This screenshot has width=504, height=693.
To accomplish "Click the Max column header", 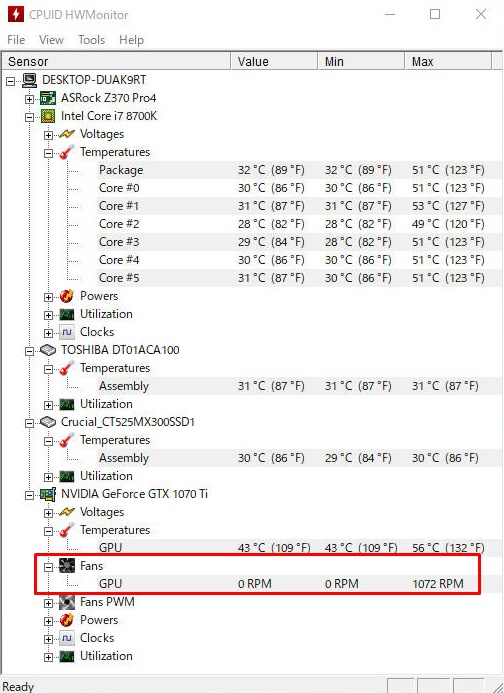I will pyautogui.click(x=448, y=61).
